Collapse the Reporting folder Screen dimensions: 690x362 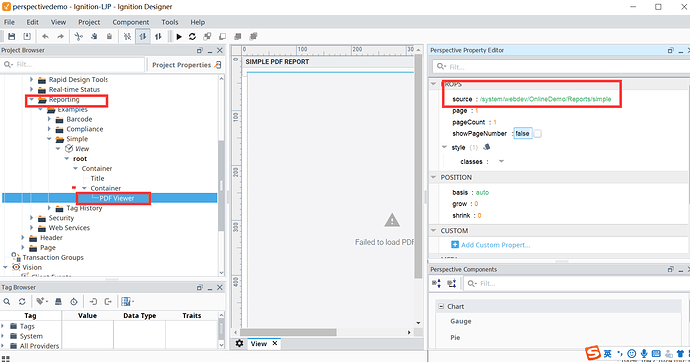pos(31,99)
